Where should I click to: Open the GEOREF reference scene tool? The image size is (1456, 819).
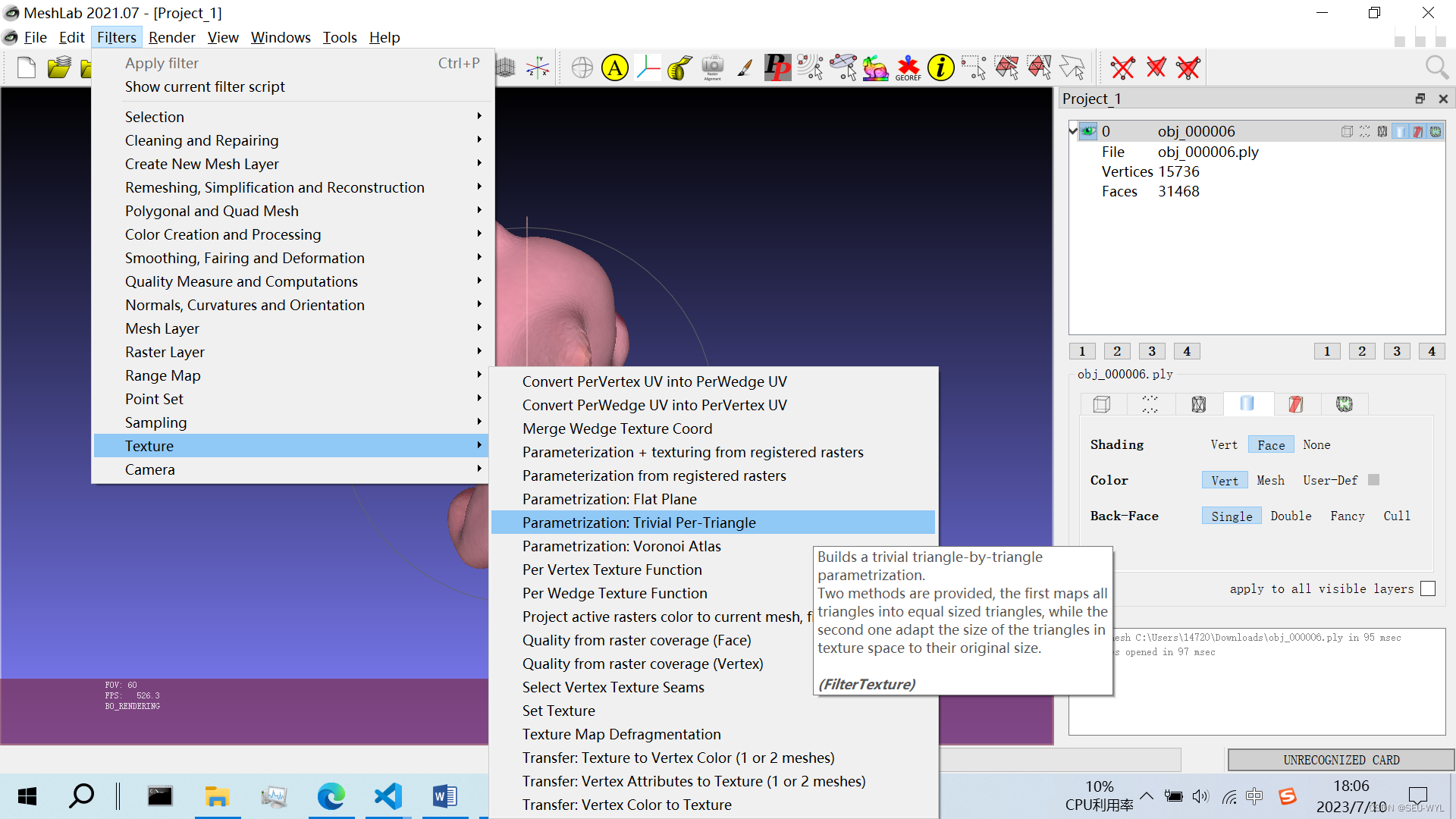pyautogui.click(x=908, y=68)
